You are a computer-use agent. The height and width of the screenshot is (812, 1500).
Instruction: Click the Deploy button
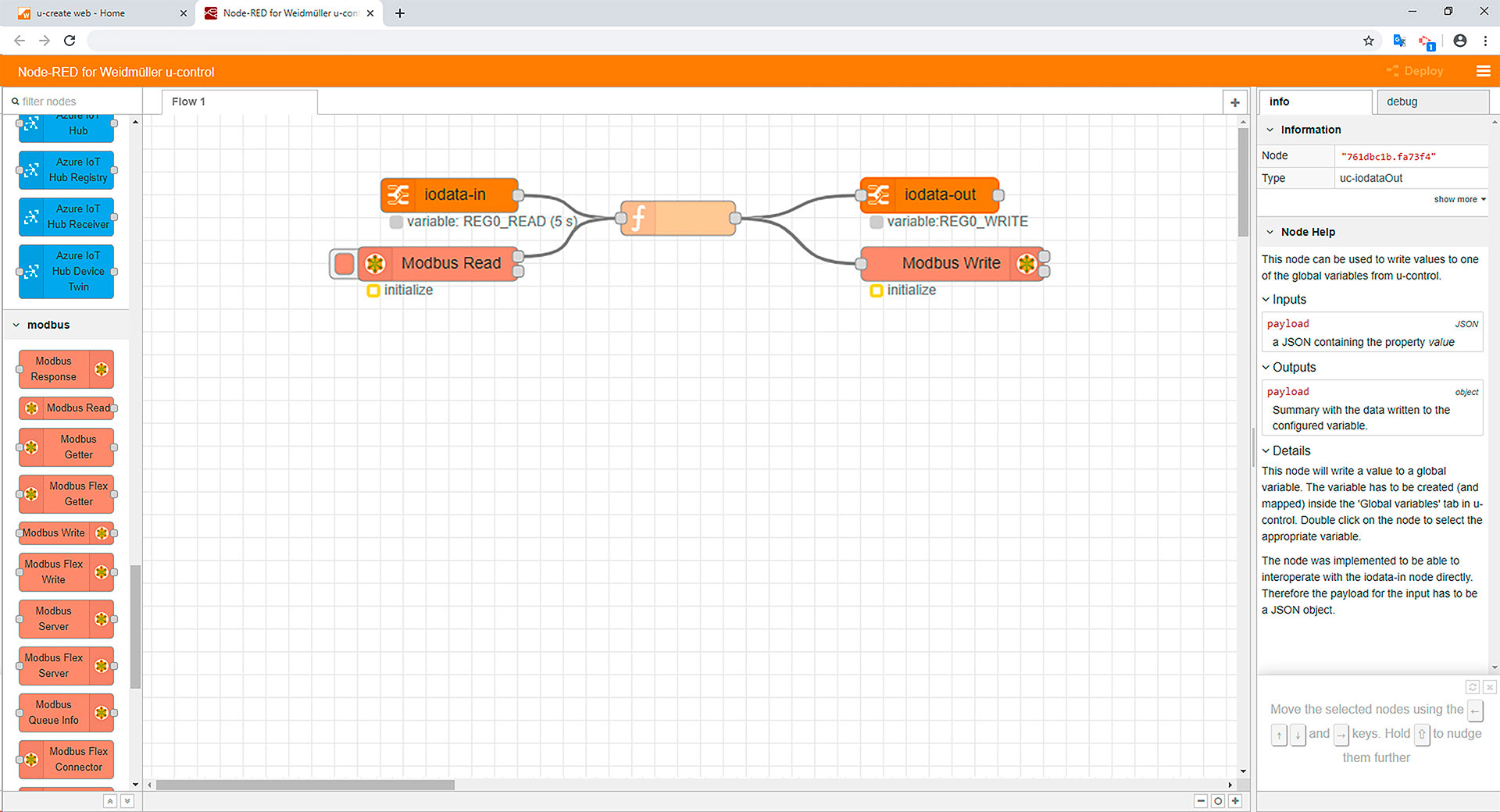click(1415, 71)
